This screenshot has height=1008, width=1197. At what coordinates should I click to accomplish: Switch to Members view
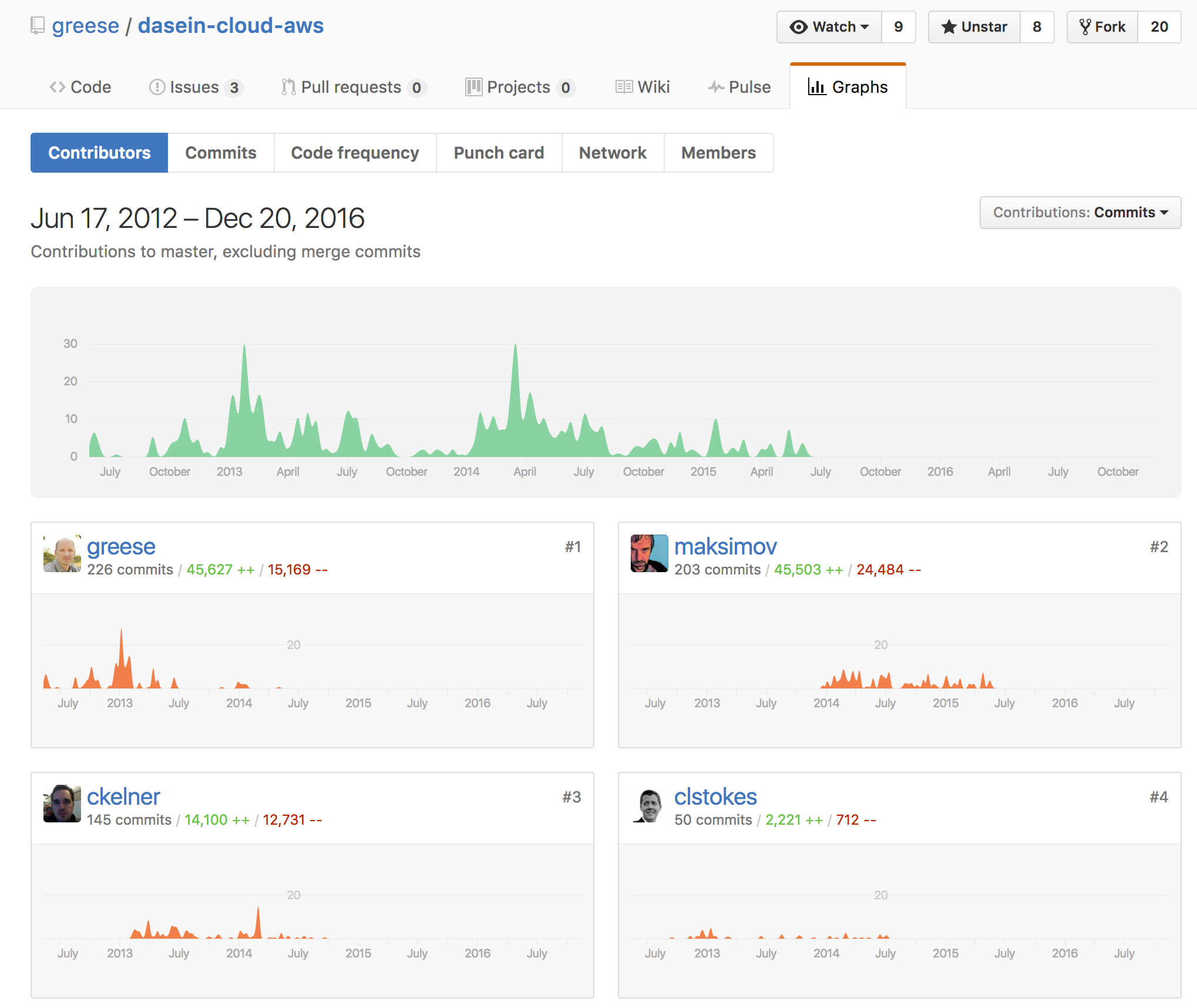[x=718, y=153]
